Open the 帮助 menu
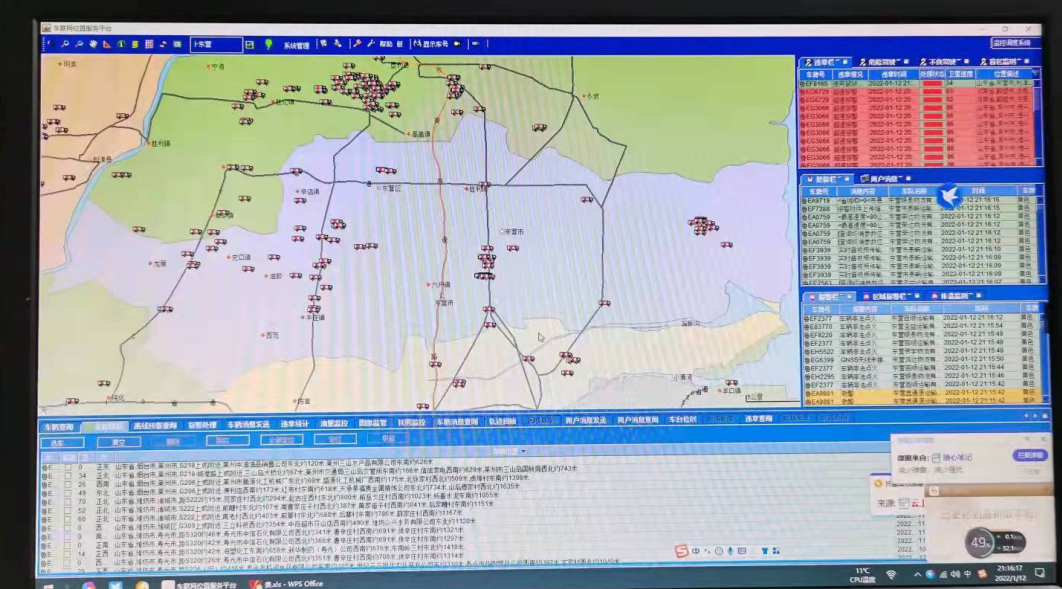 tap(385, 44)
